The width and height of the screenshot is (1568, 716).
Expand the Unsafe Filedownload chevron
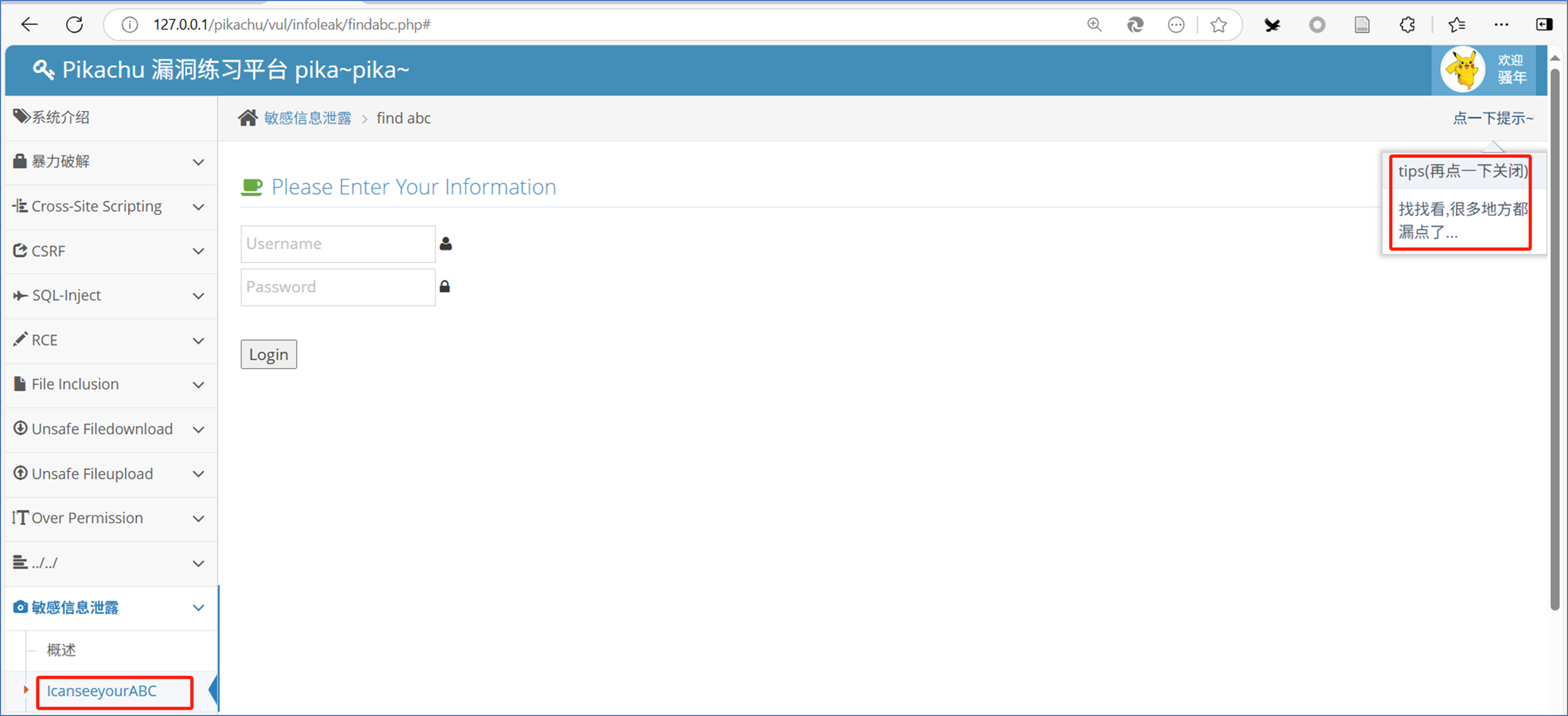click(x=198, y=429)
